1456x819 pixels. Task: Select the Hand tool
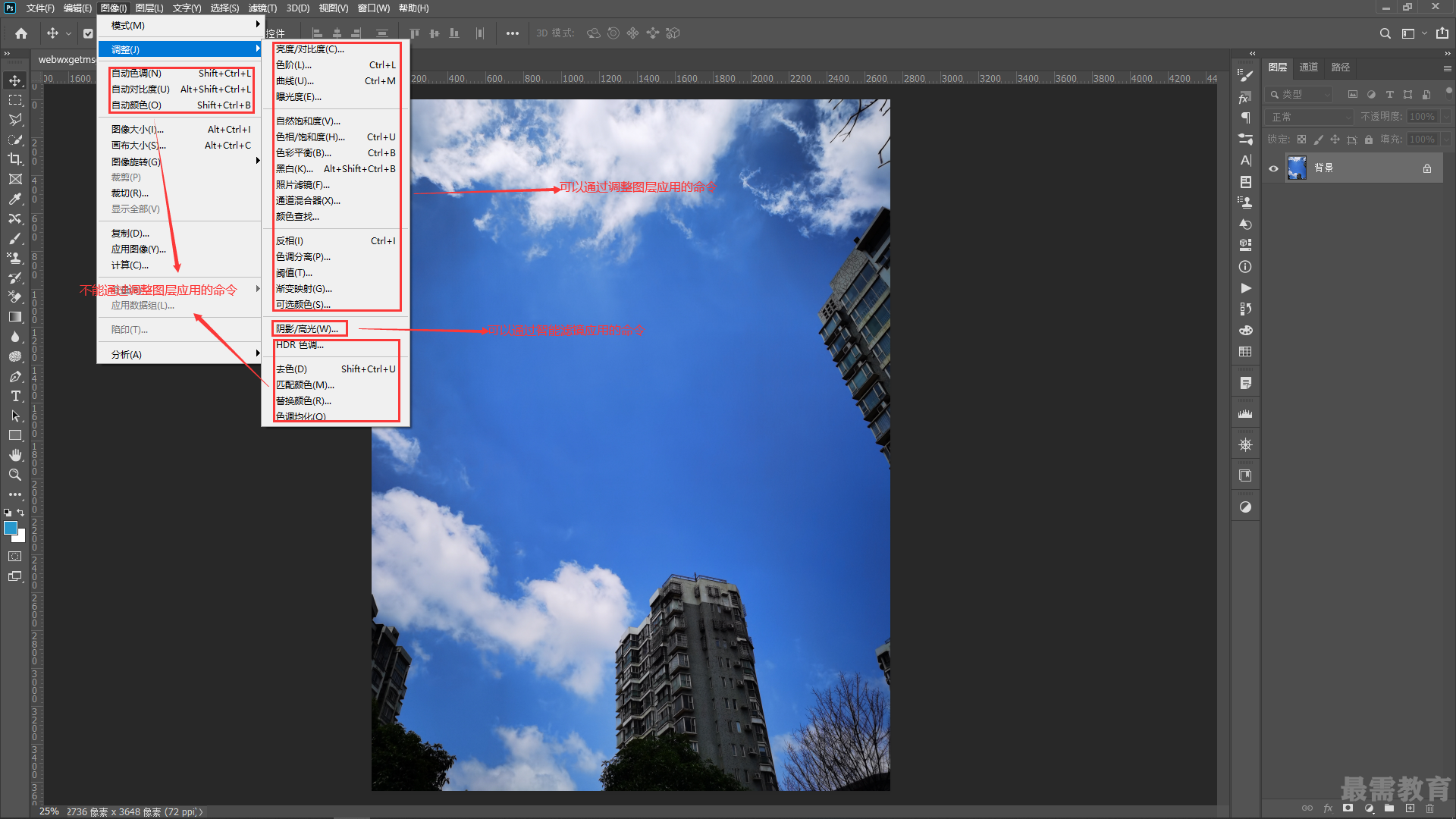click(15, 455)
